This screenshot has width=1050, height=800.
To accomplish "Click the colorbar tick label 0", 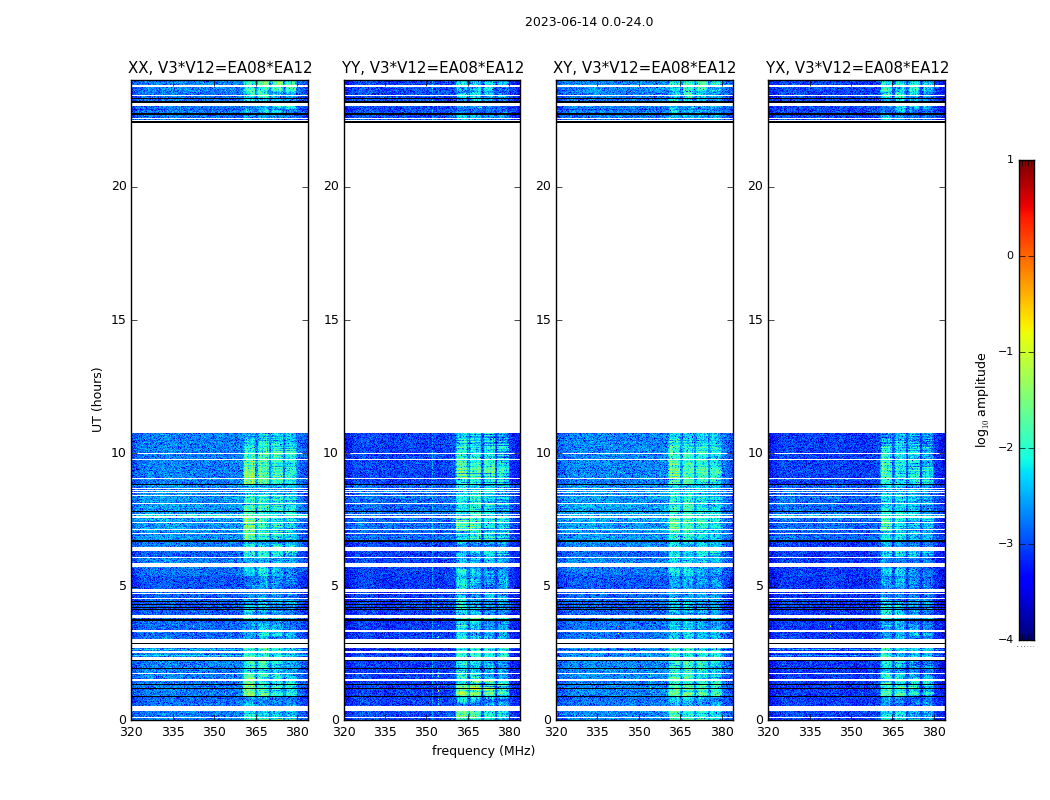I will click(x=1009, y=256).
